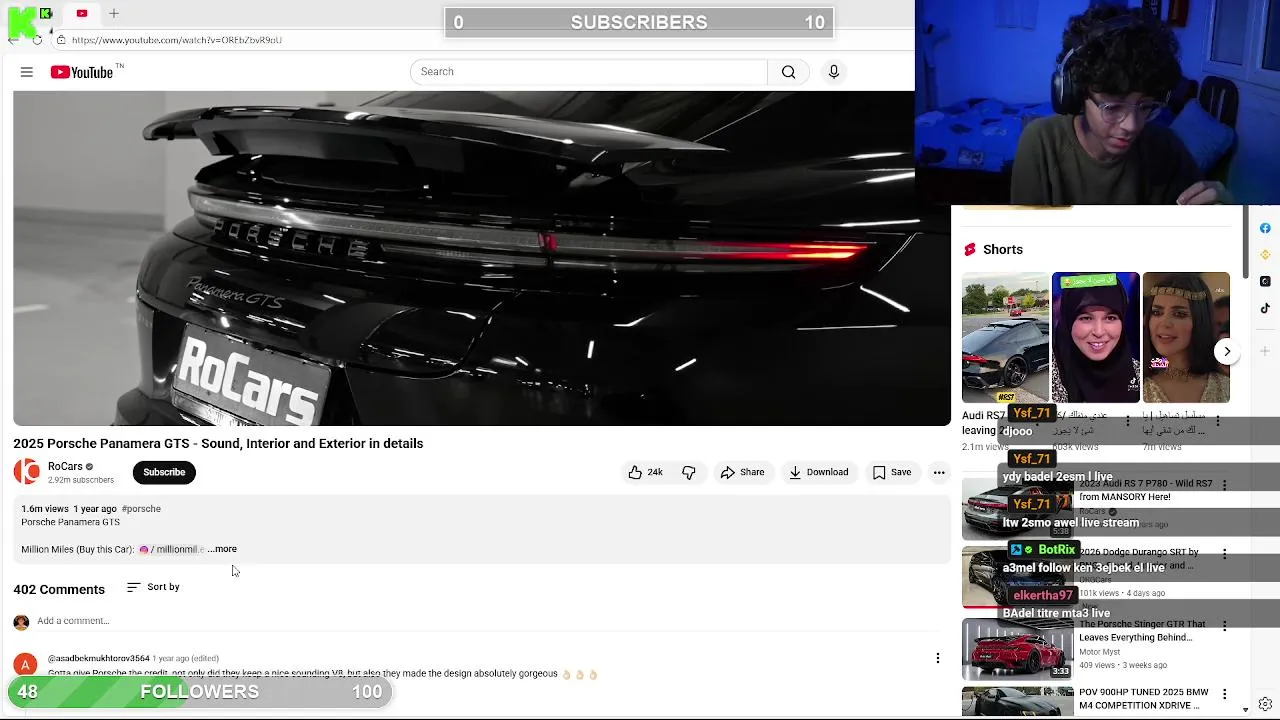Open the millionmil Instagram link in description
The image size is (1280, 720).
[172, 549]
